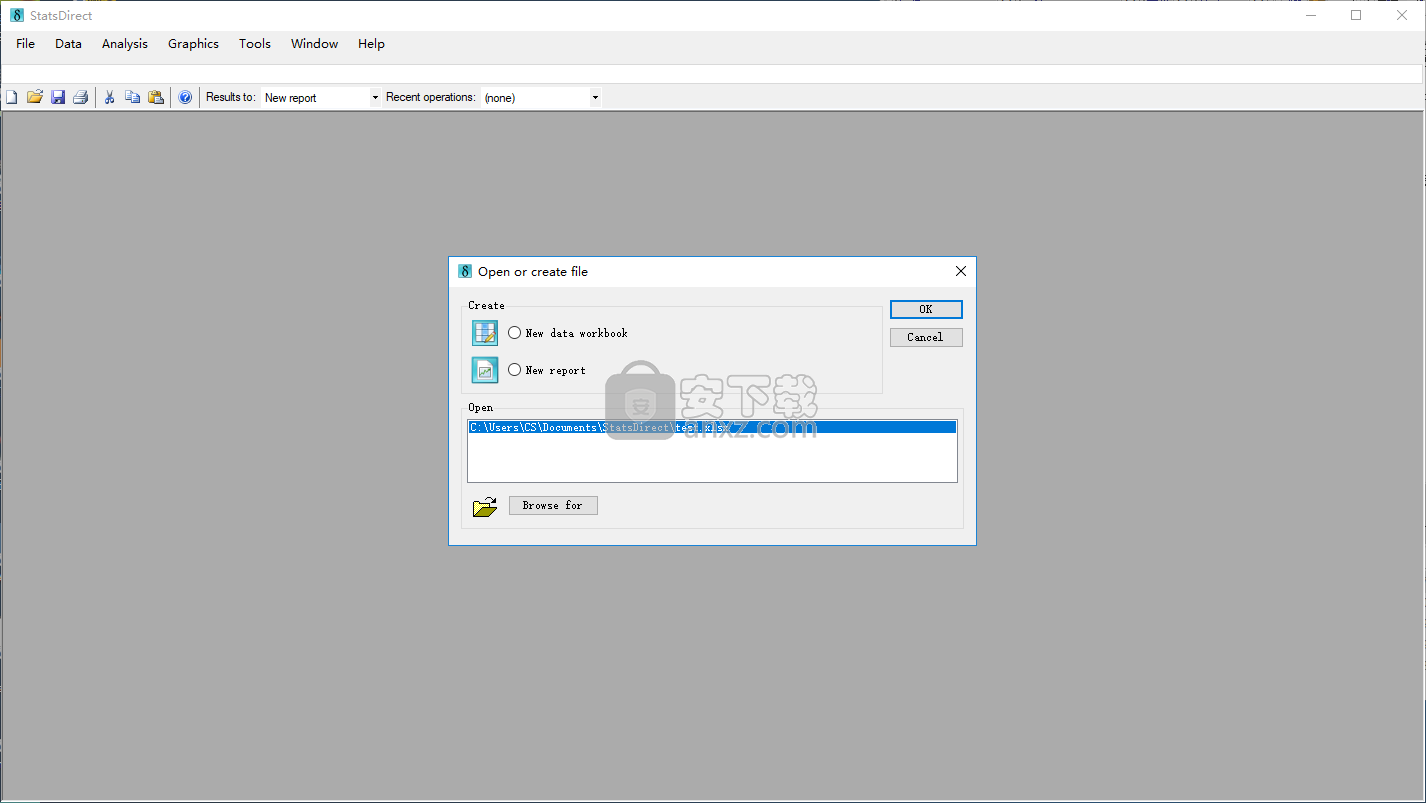Viewport: 1426px width, 803px height.
Task: Close the Open or create file dialog
Action: click(961, 271)
